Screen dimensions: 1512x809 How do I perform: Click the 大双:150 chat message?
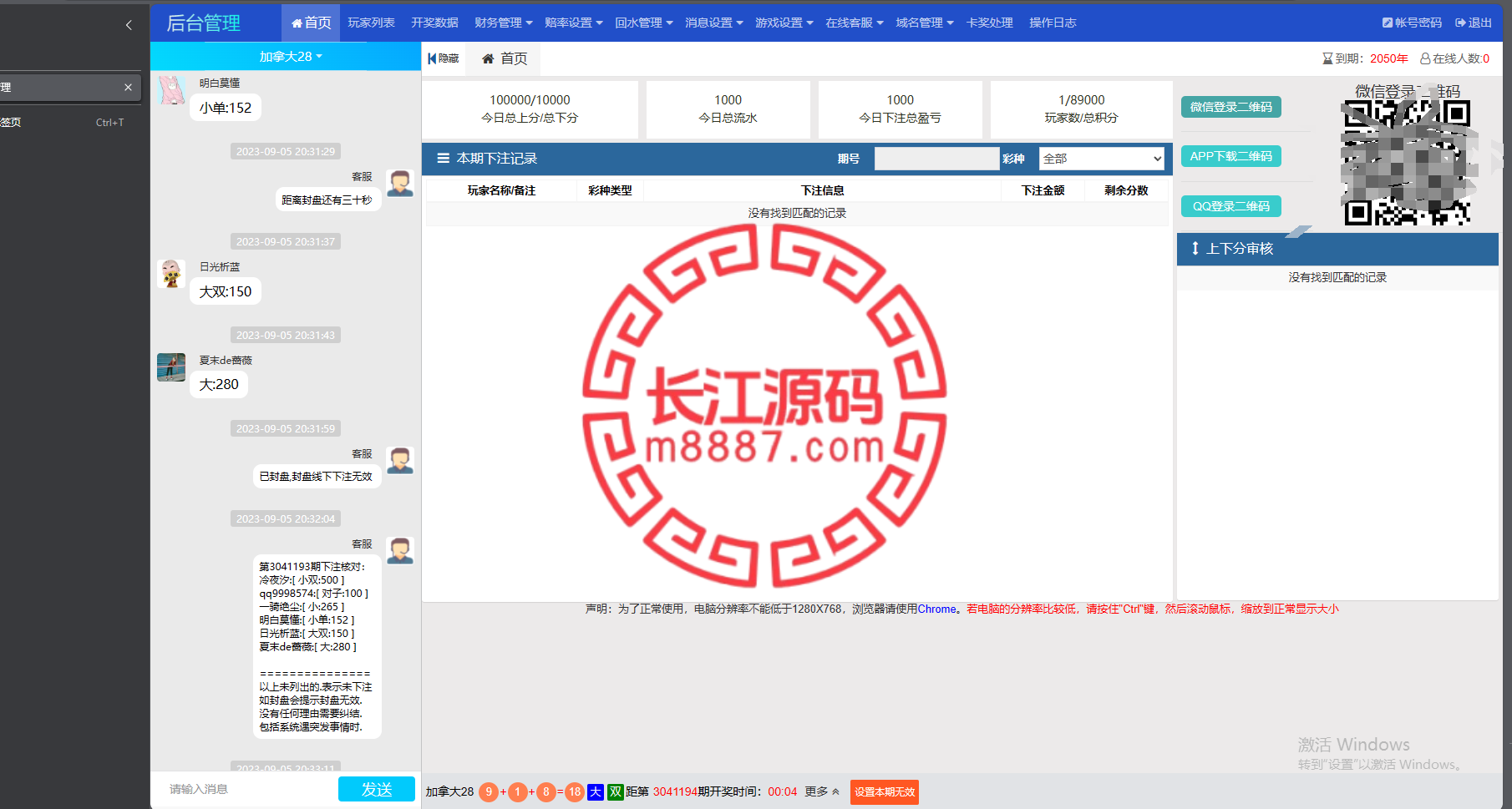[x=226, y=291]
